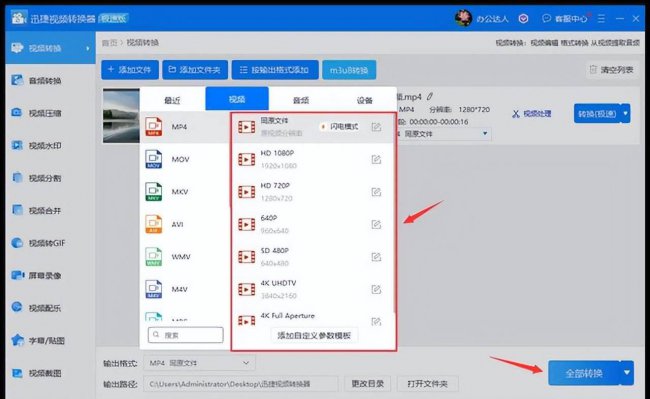Switch to the 最近 format tab
This screenshot has height=399, width=650.
172,100
